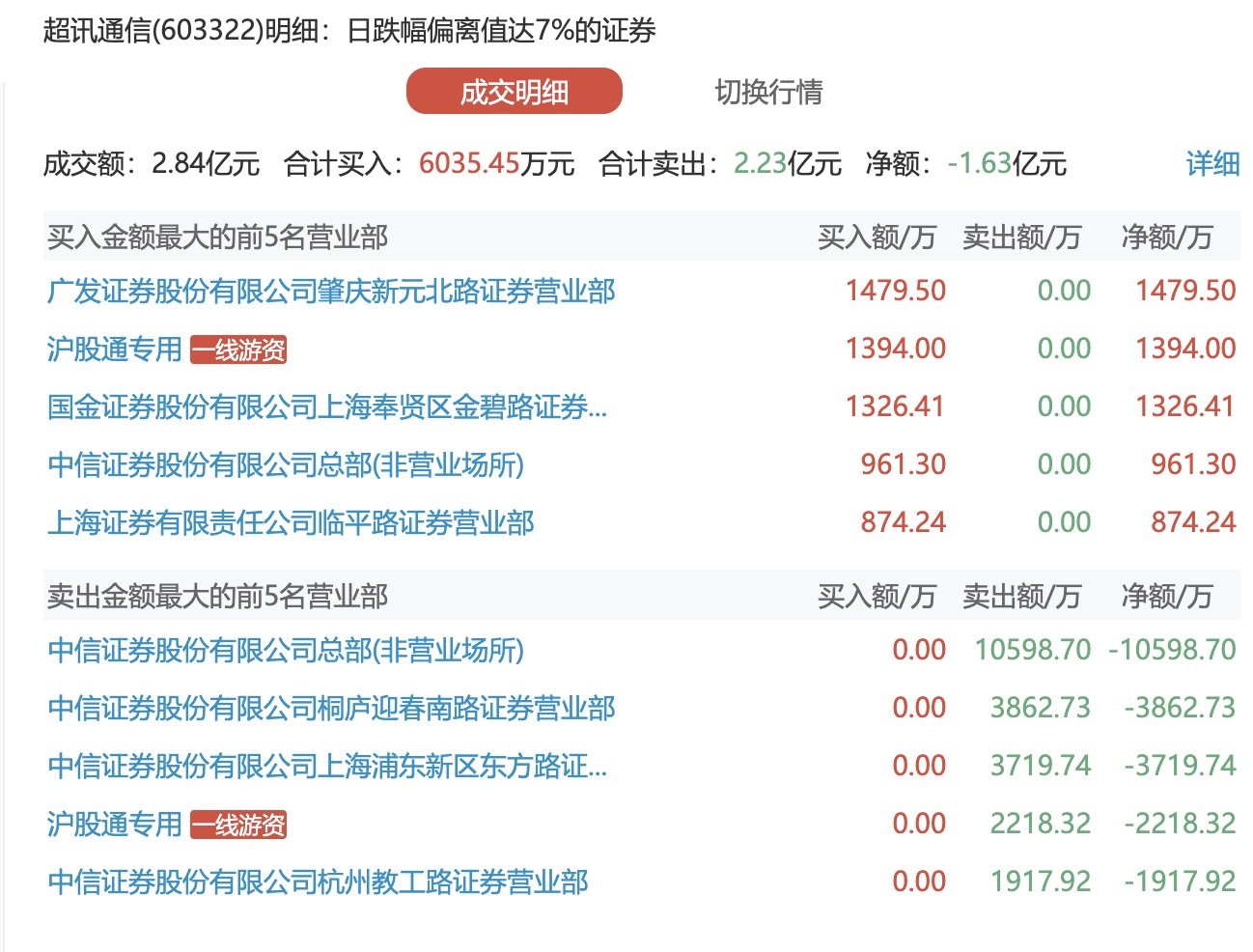Image resolution: width=1253 pixels, height=952 pixels.
Task: Click sell amount 1917.92
Action: click(1041, 882)
